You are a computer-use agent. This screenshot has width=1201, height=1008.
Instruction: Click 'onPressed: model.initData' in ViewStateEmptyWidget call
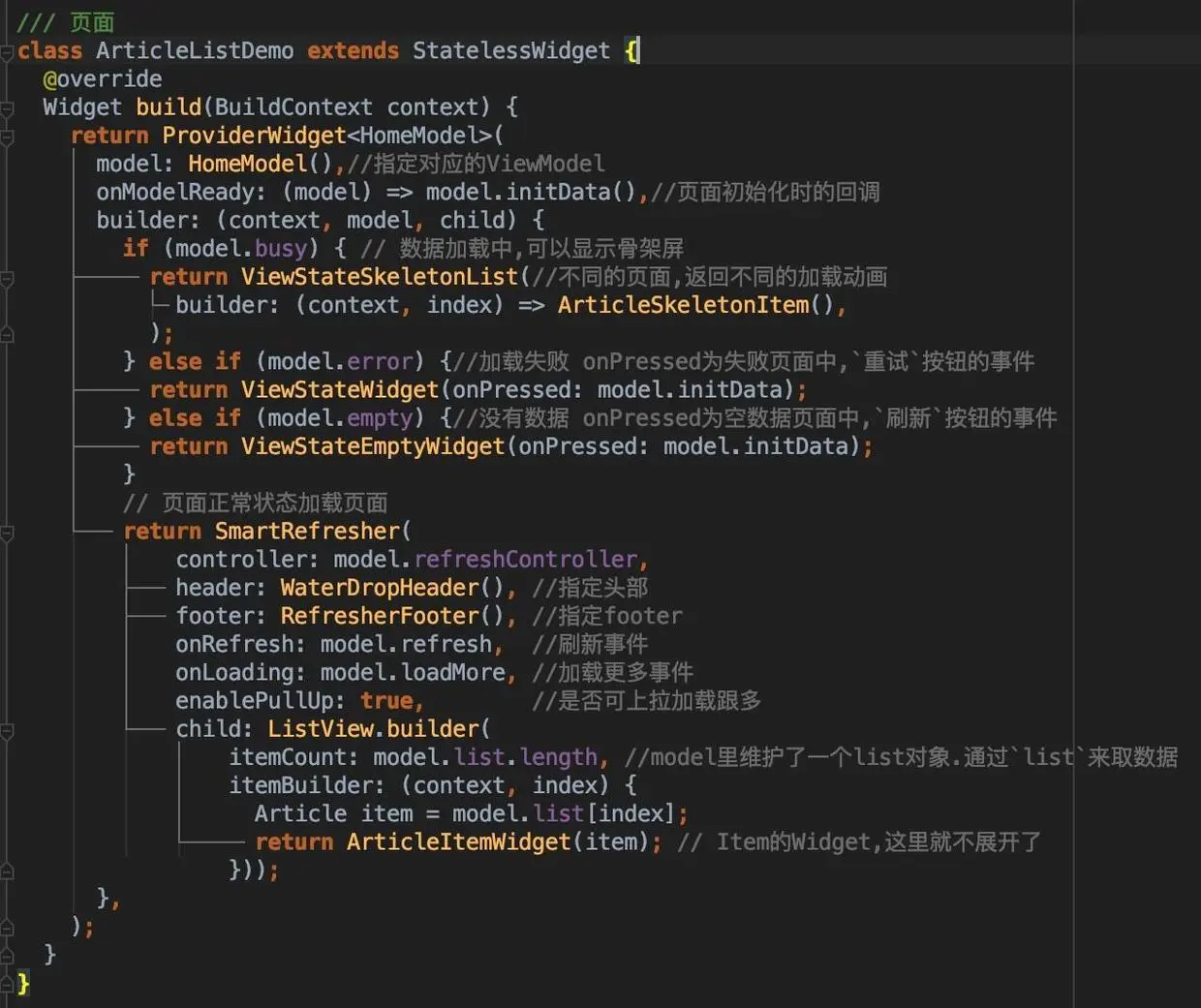pyautogui.click(x=683, y=446)
